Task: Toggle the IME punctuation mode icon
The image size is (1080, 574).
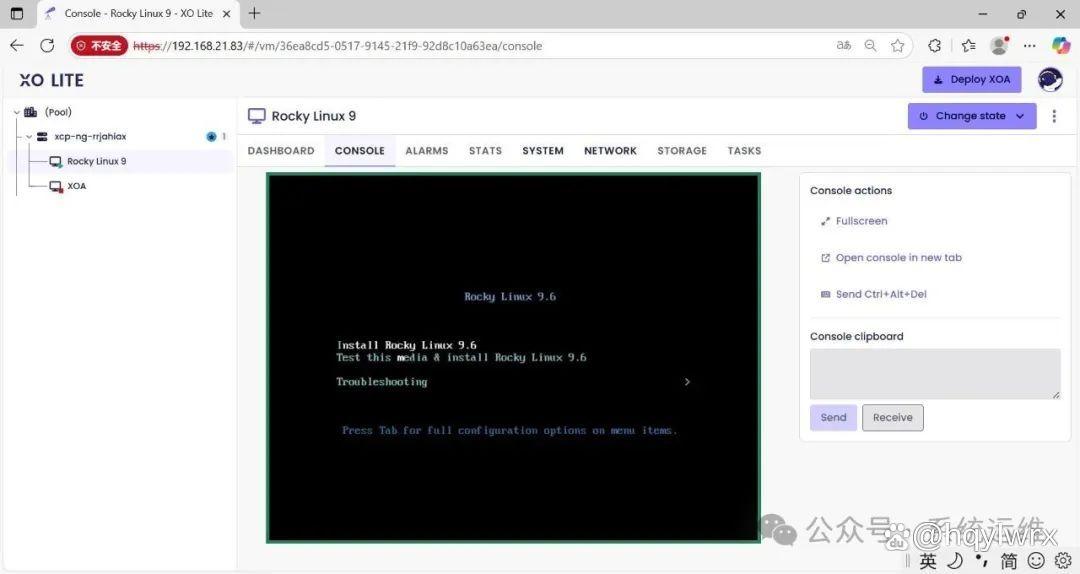Action: pos(982,561)
